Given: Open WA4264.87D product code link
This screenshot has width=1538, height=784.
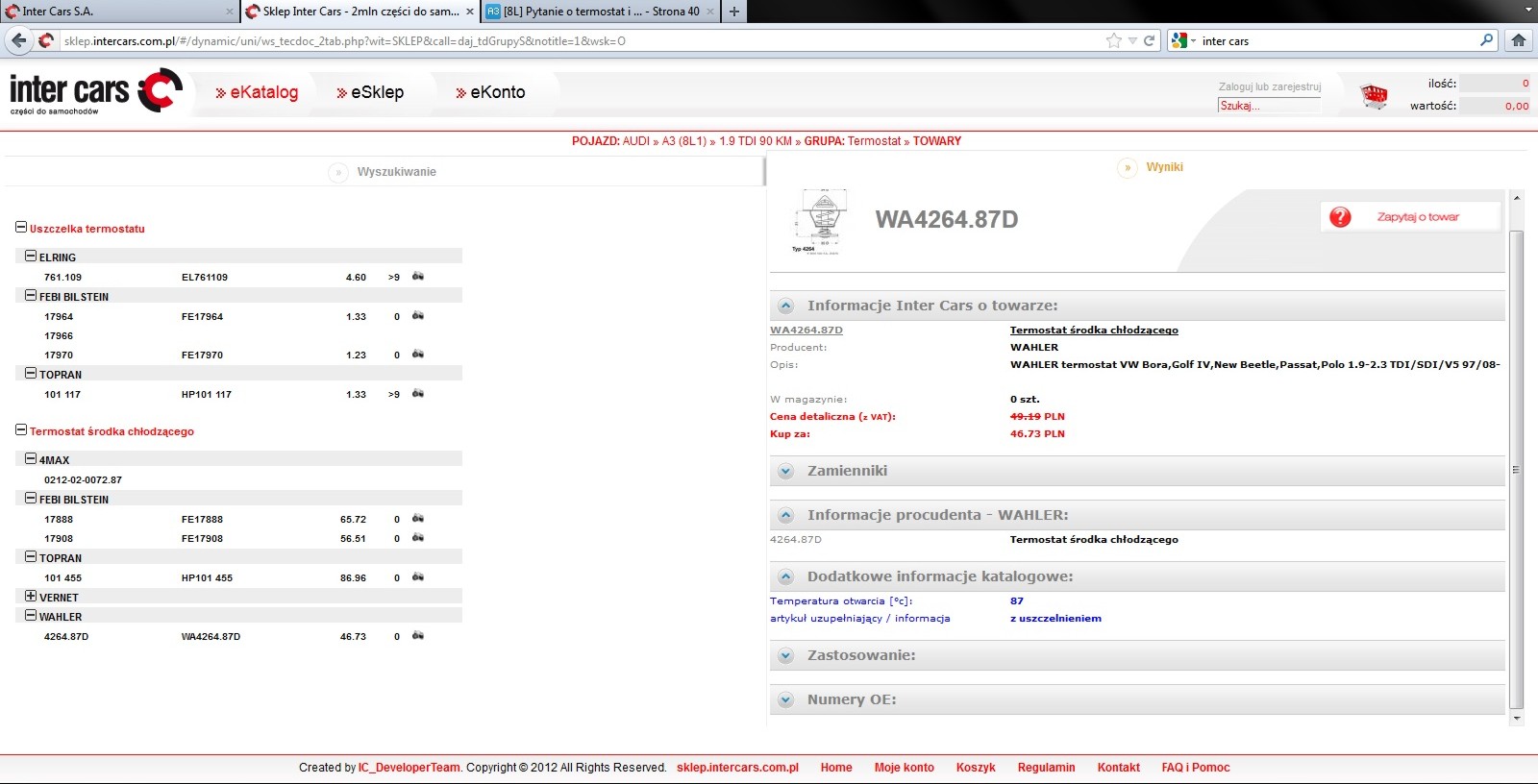Looking at the screenshot, I should [x=806, y=331].
